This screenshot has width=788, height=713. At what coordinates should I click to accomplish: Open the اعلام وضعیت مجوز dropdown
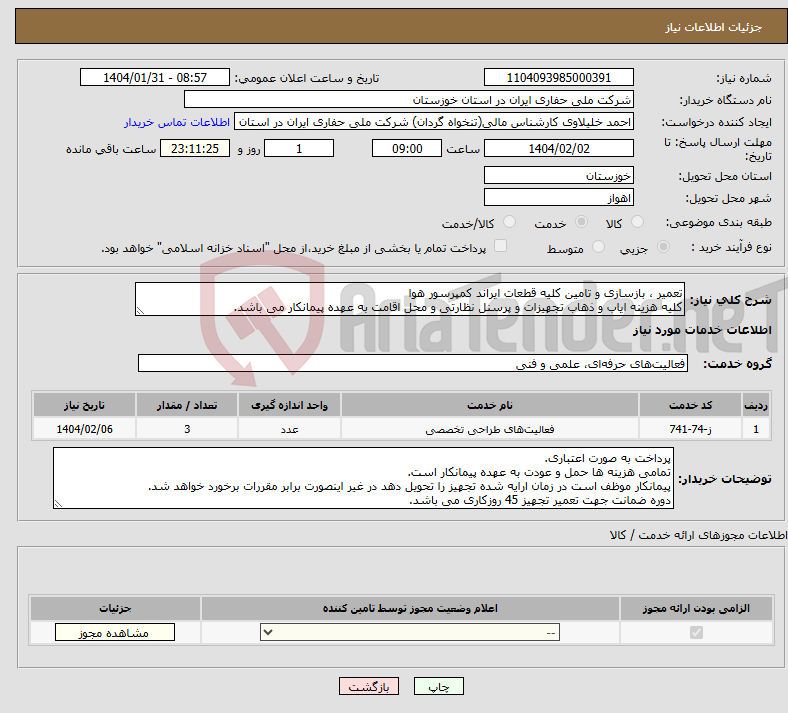pos(410,632)
